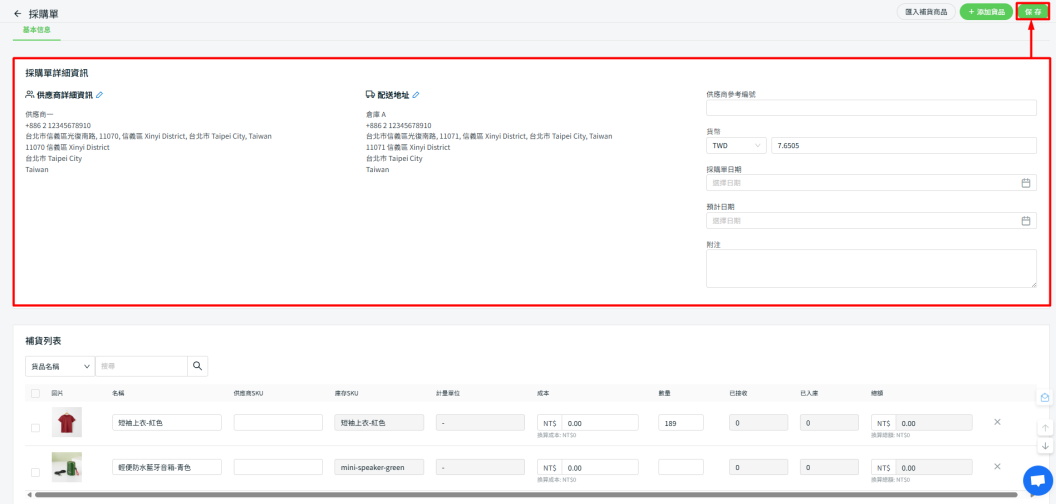
Task: Edit supplier details with the pencil icon
Action: 99,95
